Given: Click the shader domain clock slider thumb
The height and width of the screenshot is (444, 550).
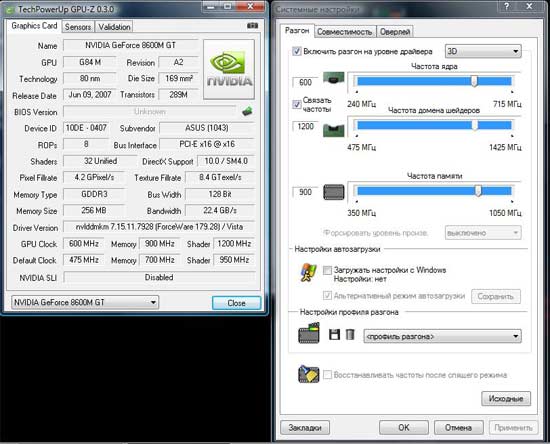Looking at the screenshot, I should [474, 125].
